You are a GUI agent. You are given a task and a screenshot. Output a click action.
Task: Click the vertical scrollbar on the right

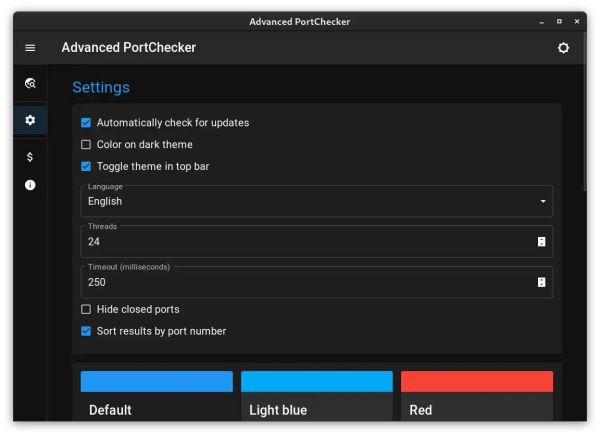coord(585,130)
